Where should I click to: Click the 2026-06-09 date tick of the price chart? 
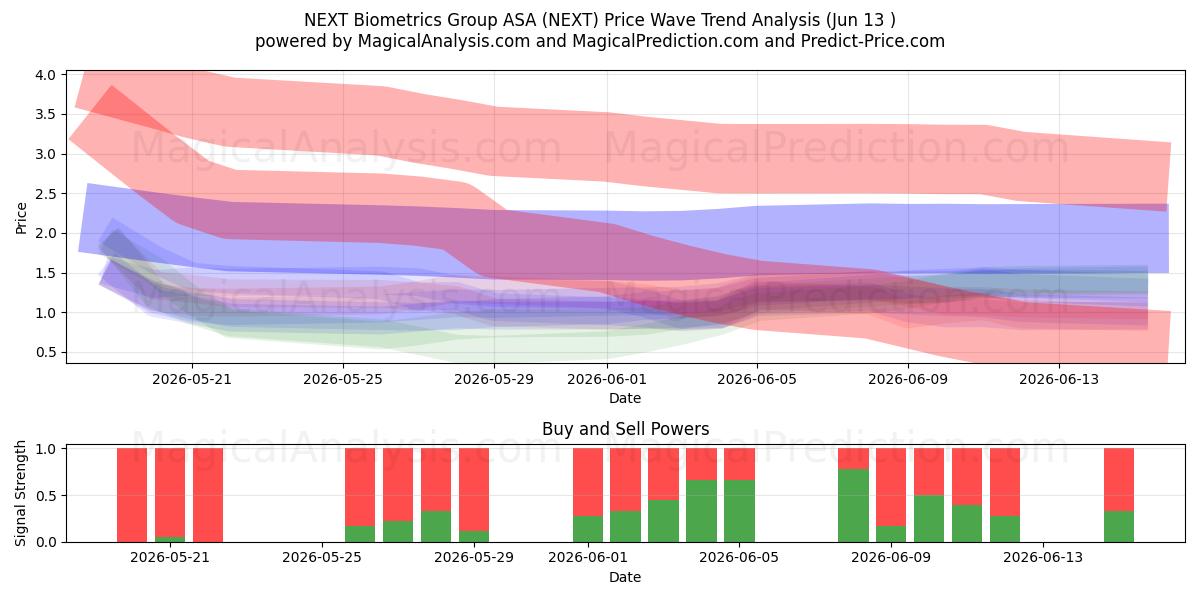pos(908,379)
